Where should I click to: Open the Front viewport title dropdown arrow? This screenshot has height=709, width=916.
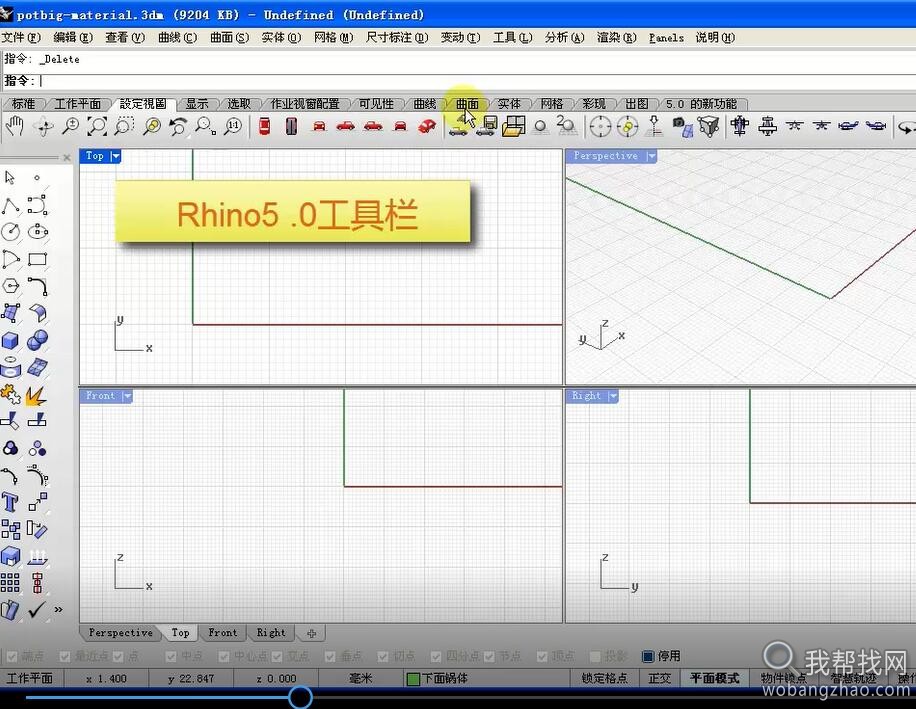pos(127,396)
